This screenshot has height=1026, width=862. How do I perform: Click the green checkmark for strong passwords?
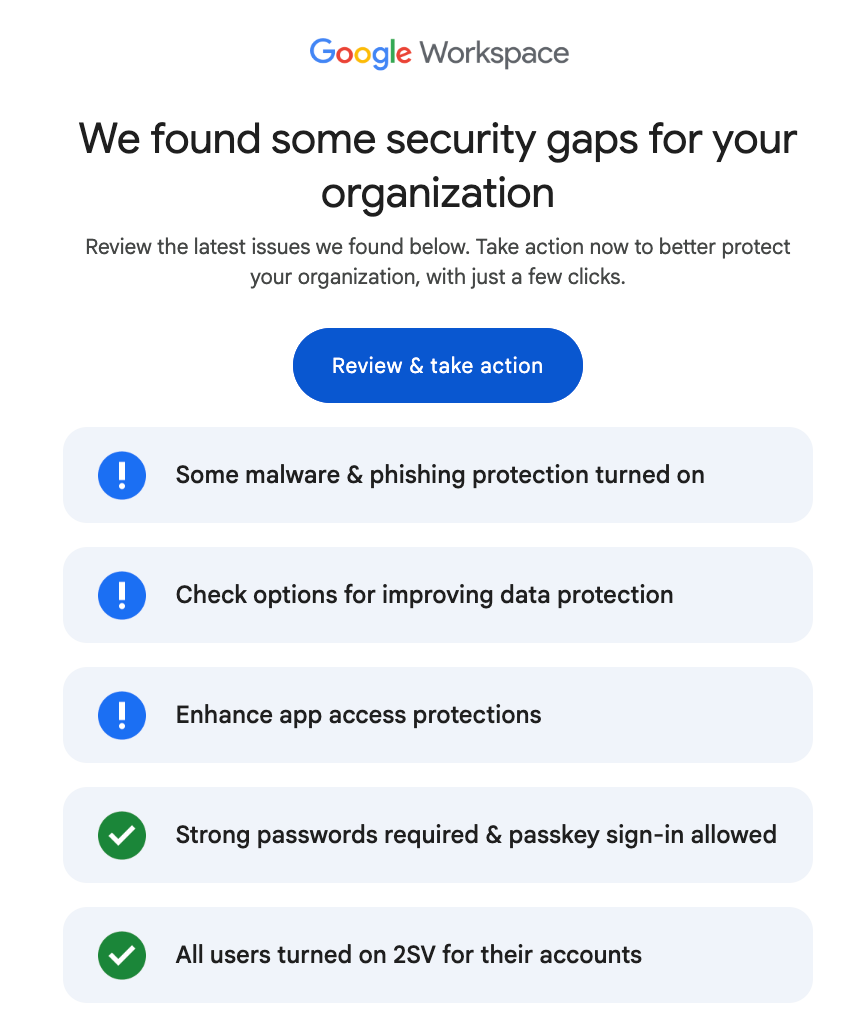[122, 835]
